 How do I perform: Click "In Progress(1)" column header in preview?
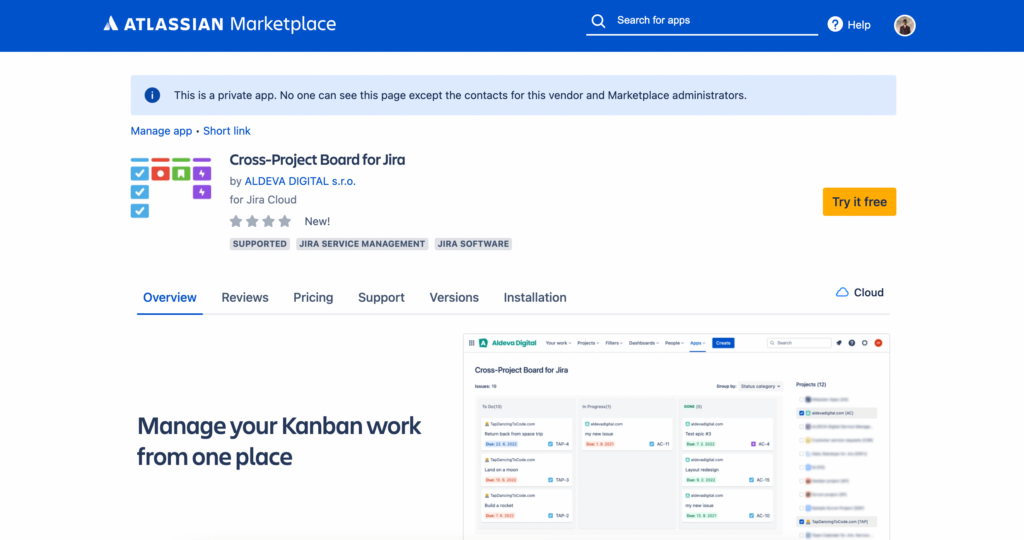[x=597, y=407]
